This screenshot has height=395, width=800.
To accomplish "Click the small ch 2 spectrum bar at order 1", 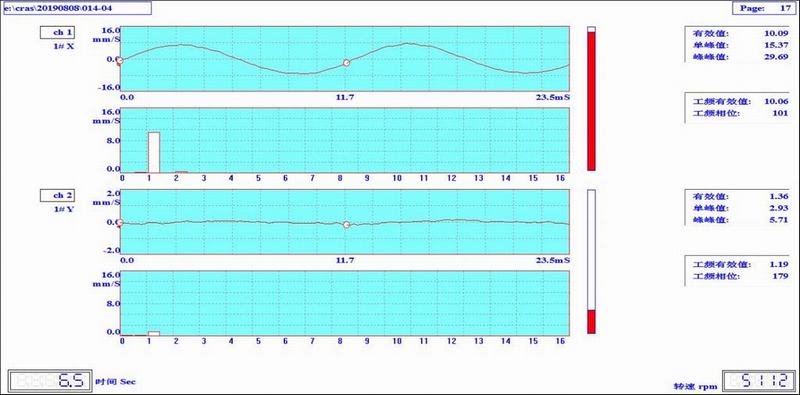I will click(154, 333).
